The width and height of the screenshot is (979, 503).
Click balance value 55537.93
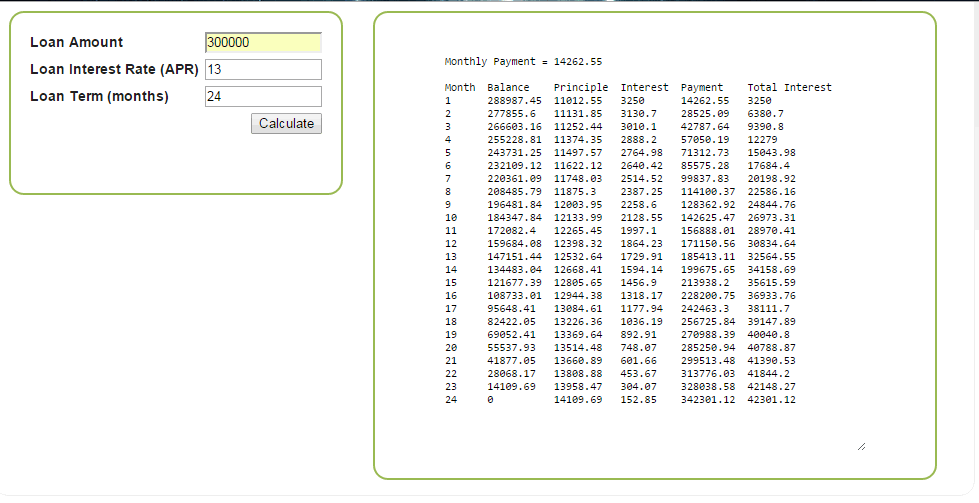coord(511,348)
